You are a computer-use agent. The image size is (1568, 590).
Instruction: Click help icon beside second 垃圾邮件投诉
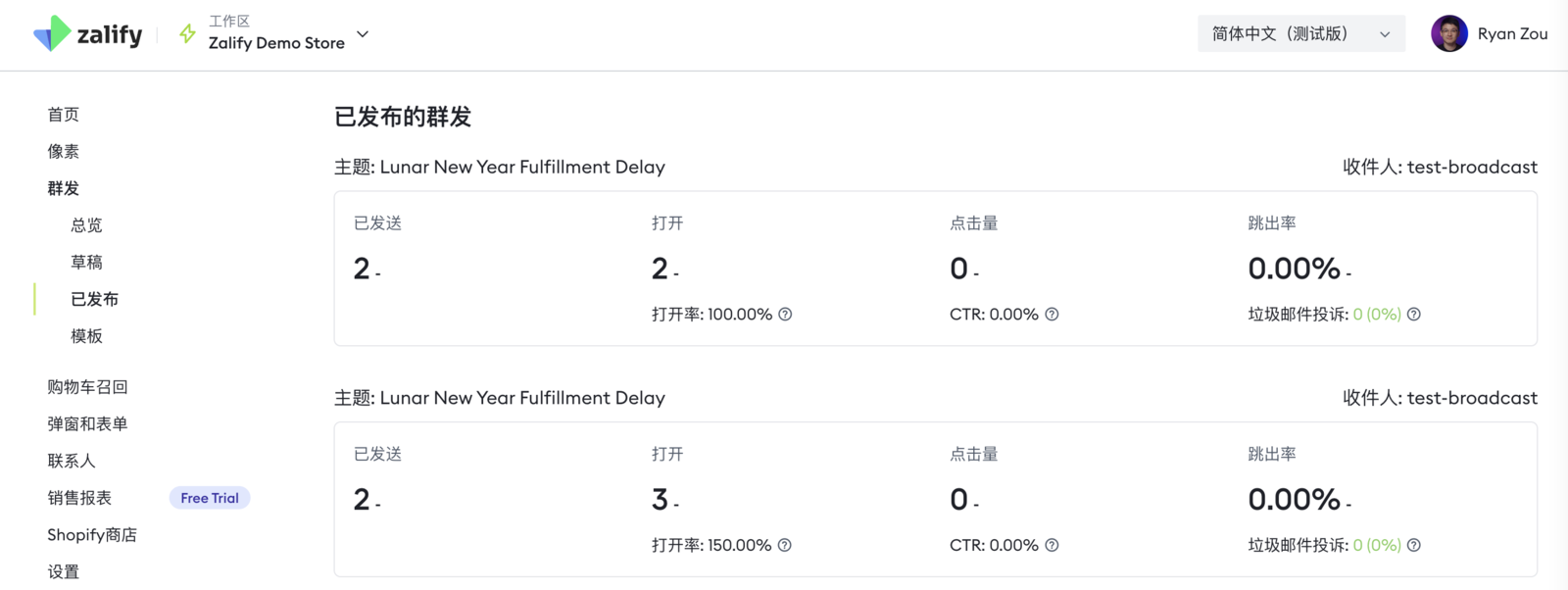1414,546
